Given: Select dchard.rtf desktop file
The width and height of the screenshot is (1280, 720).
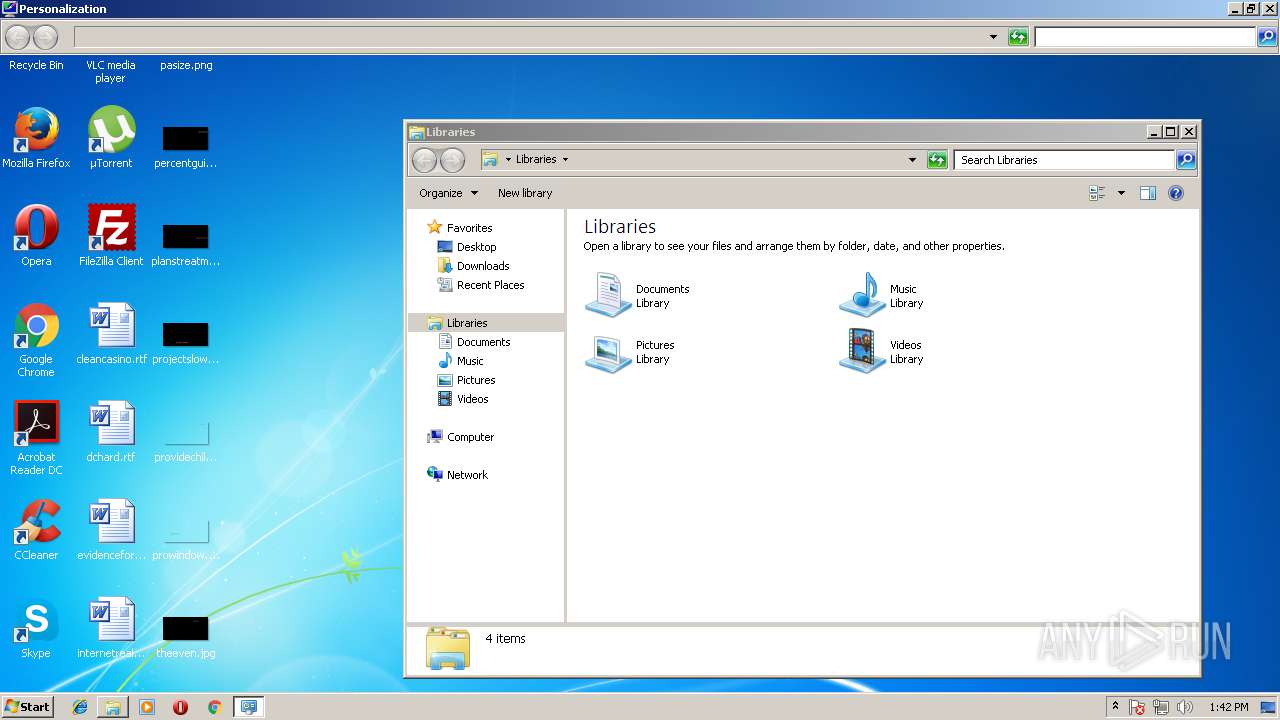Looking at the screenshot, I should (111, 432).
